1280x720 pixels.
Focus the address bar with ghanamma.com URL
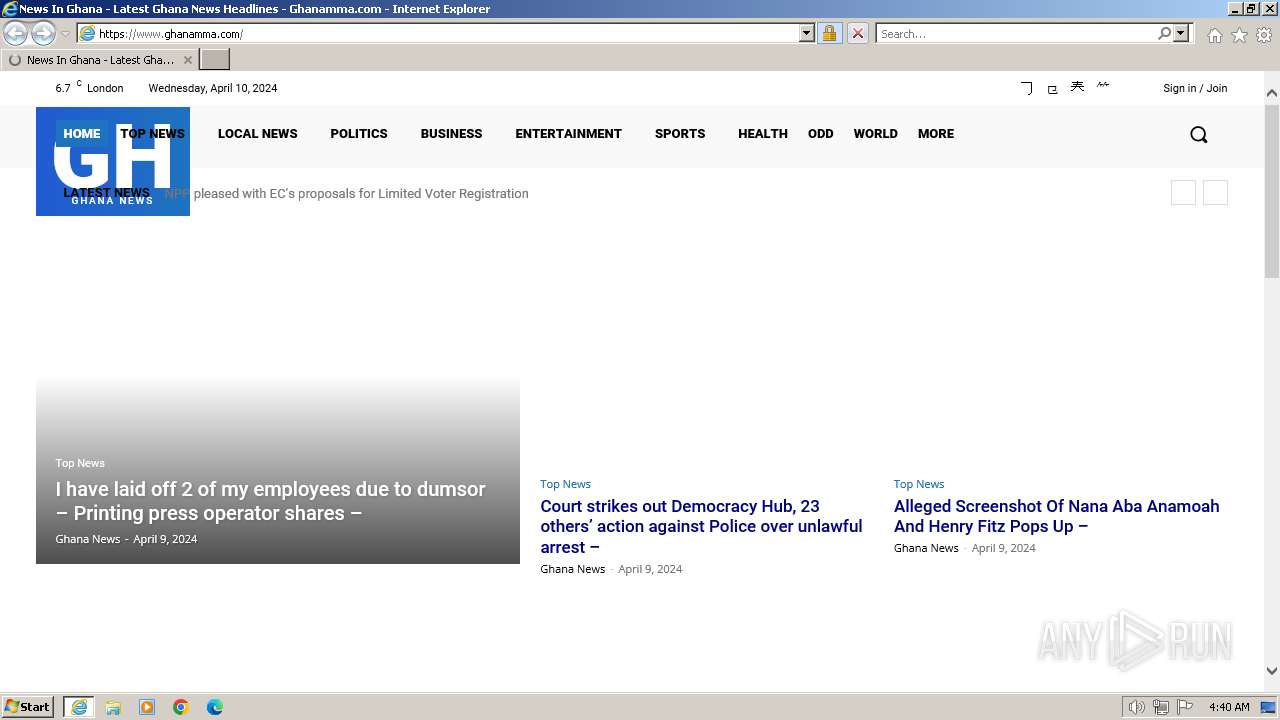coord(446,34)
